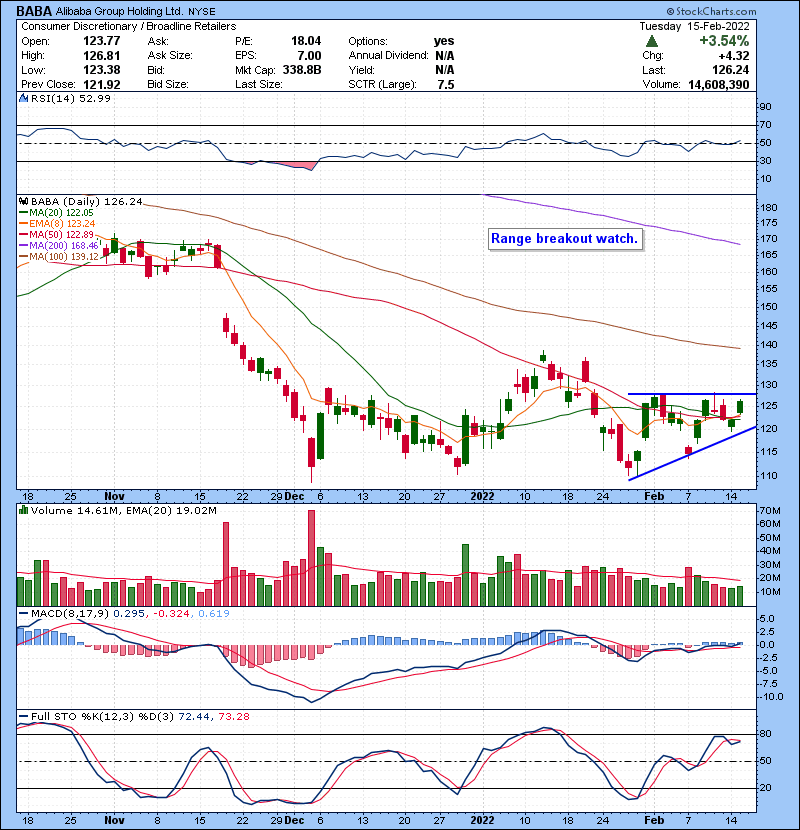The width and height of the screenshot is (800, 830).
Task: Click the MA(200) 168.46 legend entry
Action: [x=64, y=246]
